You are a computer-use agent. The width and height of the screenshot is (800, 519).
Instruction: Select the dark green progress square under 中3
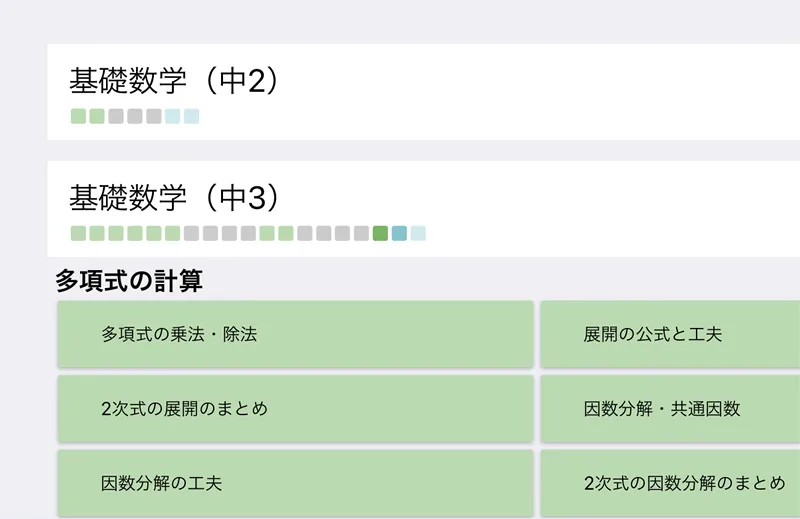380,233
